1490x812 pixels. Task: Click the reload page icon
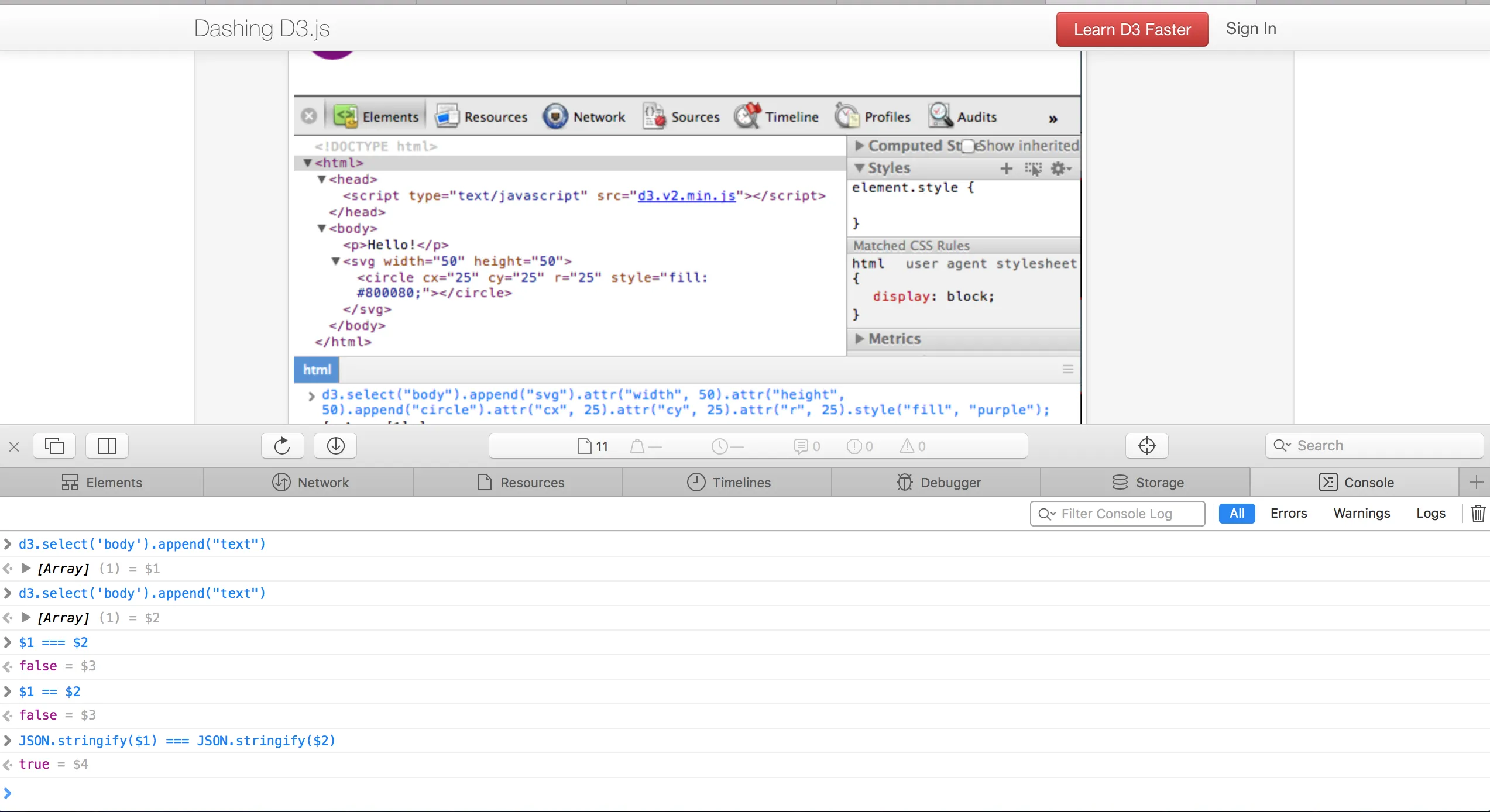coord(282,446)
